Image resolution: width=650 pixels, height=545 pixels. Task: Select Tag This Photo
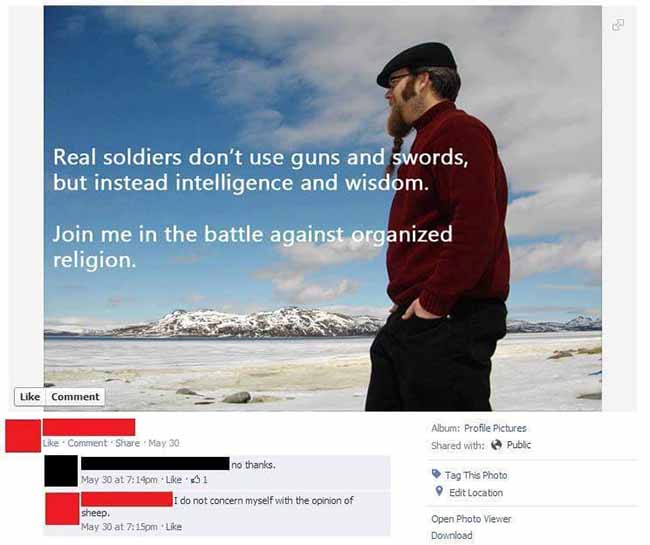[476, 475]
